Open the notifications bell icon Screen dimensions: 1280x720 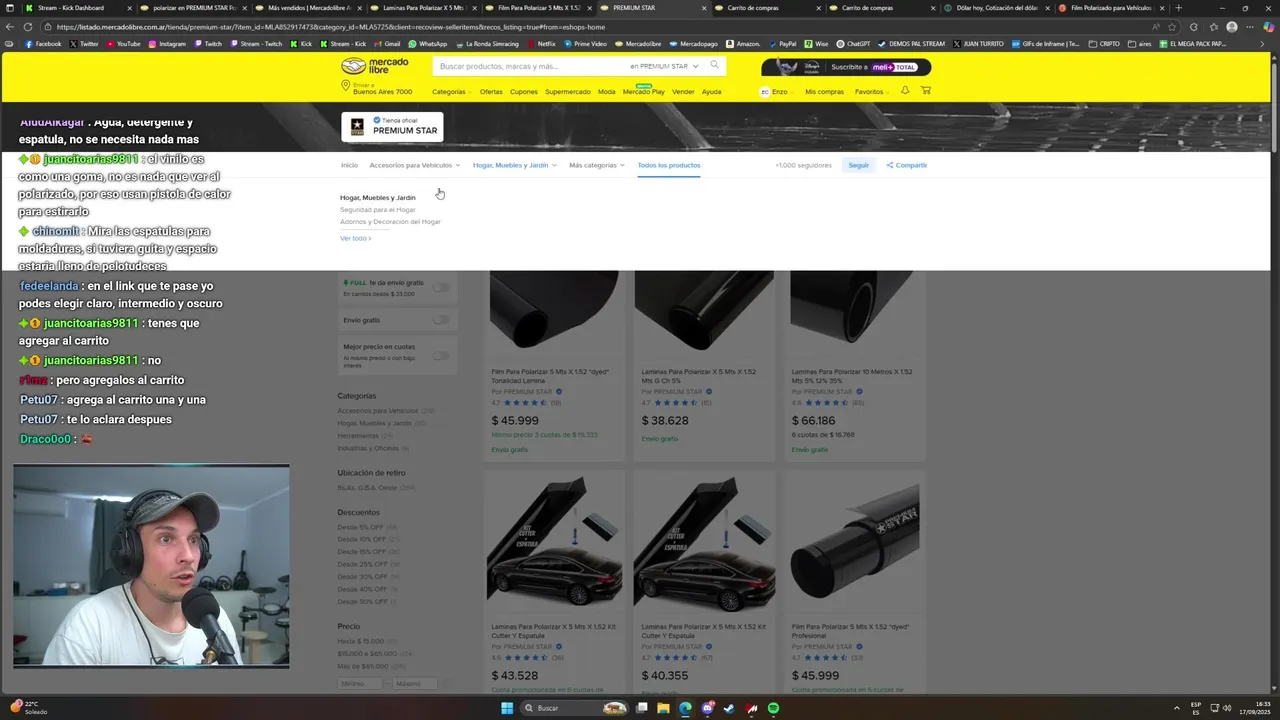coord(905,91)
